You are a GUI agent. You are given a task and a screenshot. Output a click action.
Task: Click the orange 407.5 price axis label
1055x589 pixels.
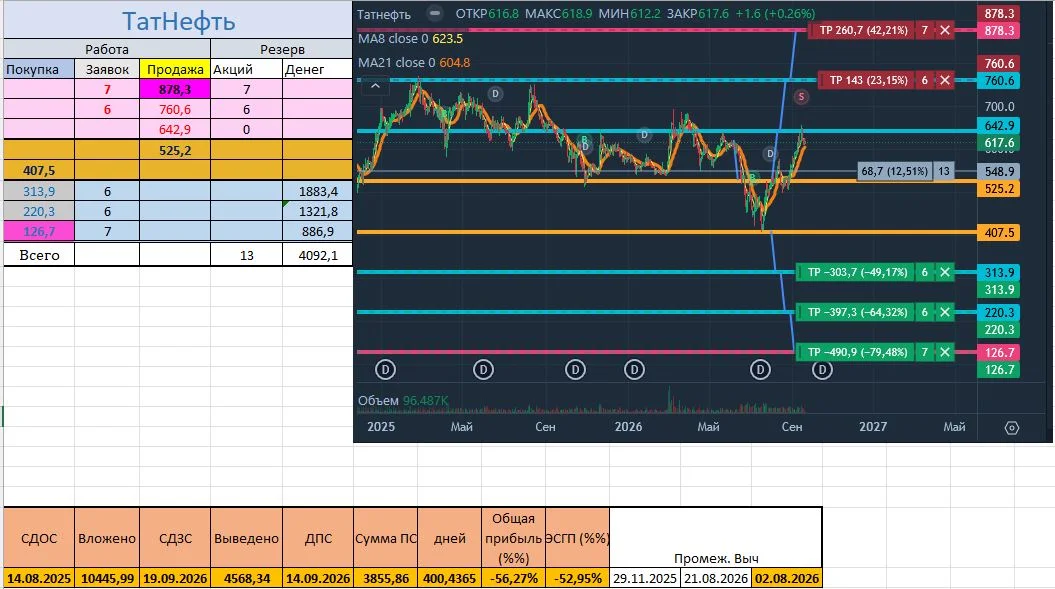(999, 232)
